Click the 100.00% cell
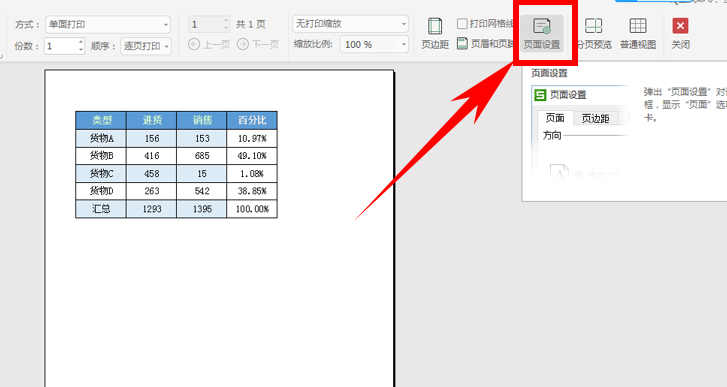Image resolution: width=727 pixels, height=387 pixels. [x=252, y=209]
